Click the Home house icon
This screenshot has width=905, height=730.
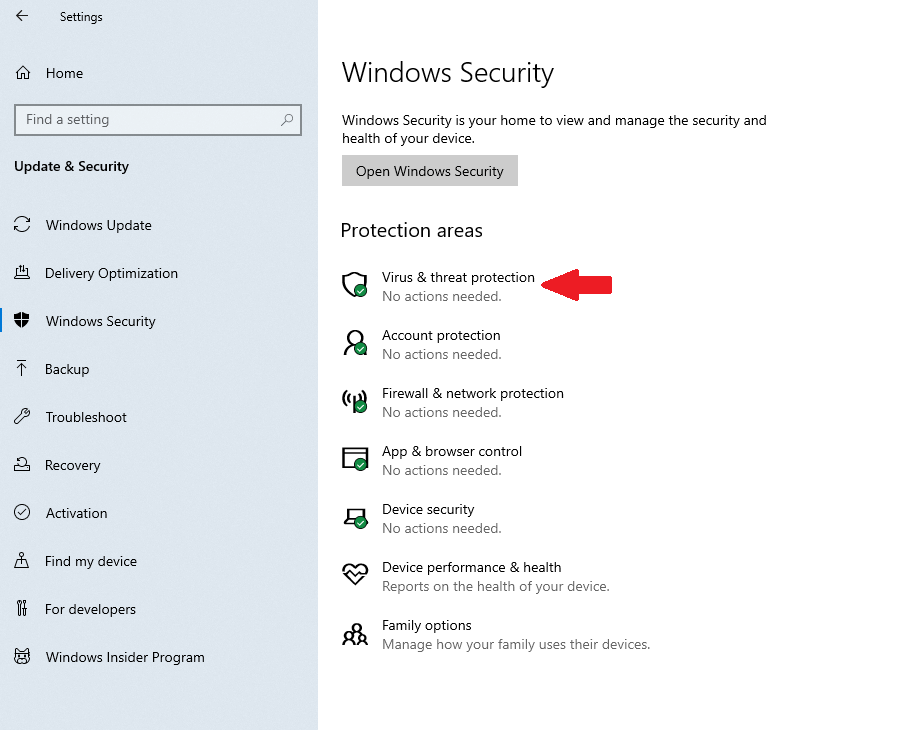pos(23,73)
